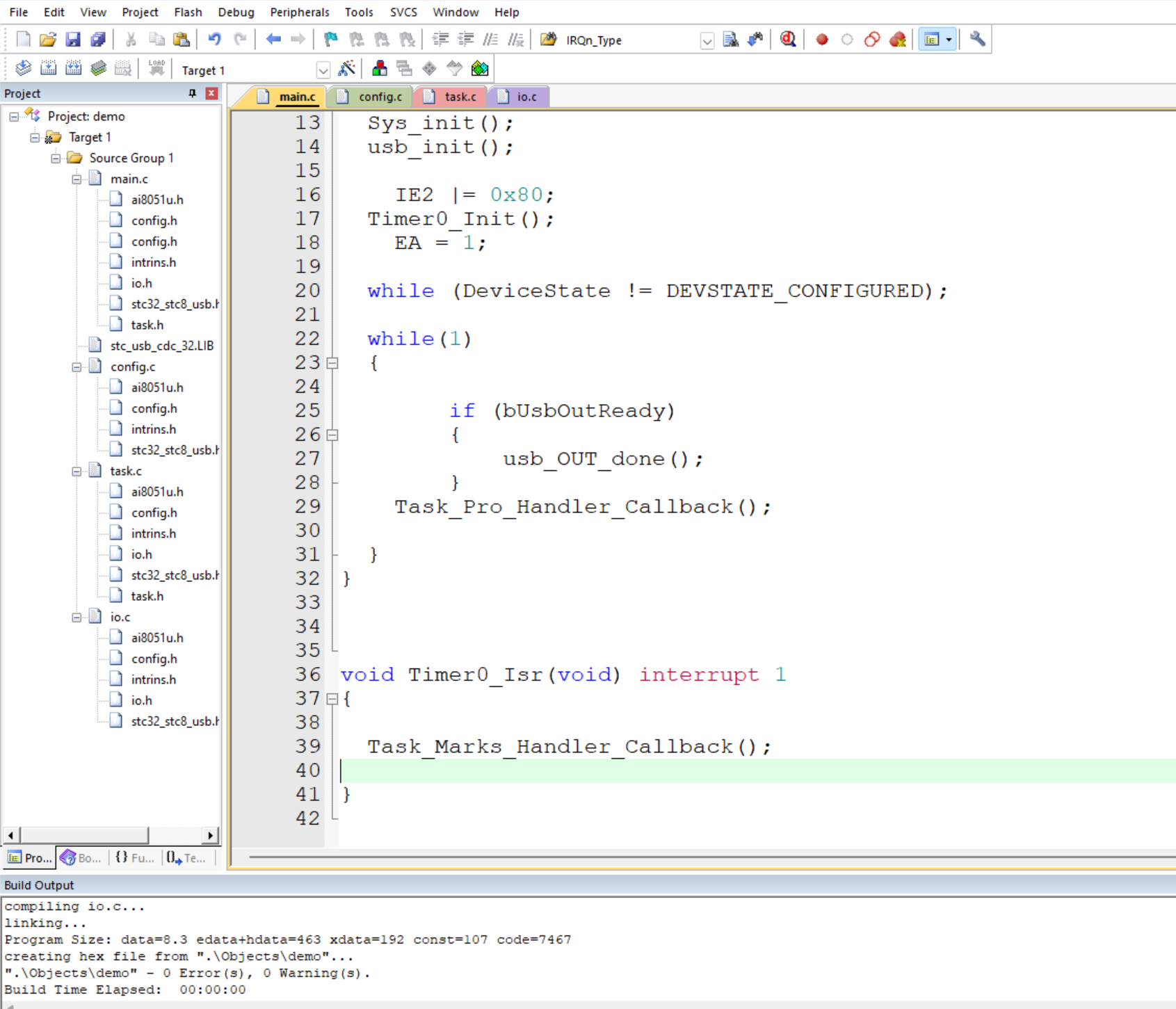The height and width of the screenshot is (1009, 1176).
Task: Build target files icon
Action: 48,68
